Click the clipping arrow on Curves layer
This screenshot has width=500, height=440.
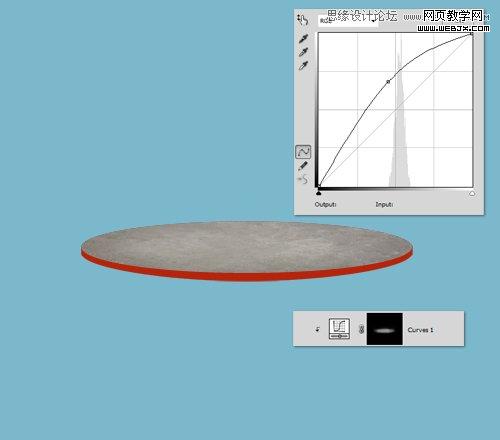tap(317, 329)
